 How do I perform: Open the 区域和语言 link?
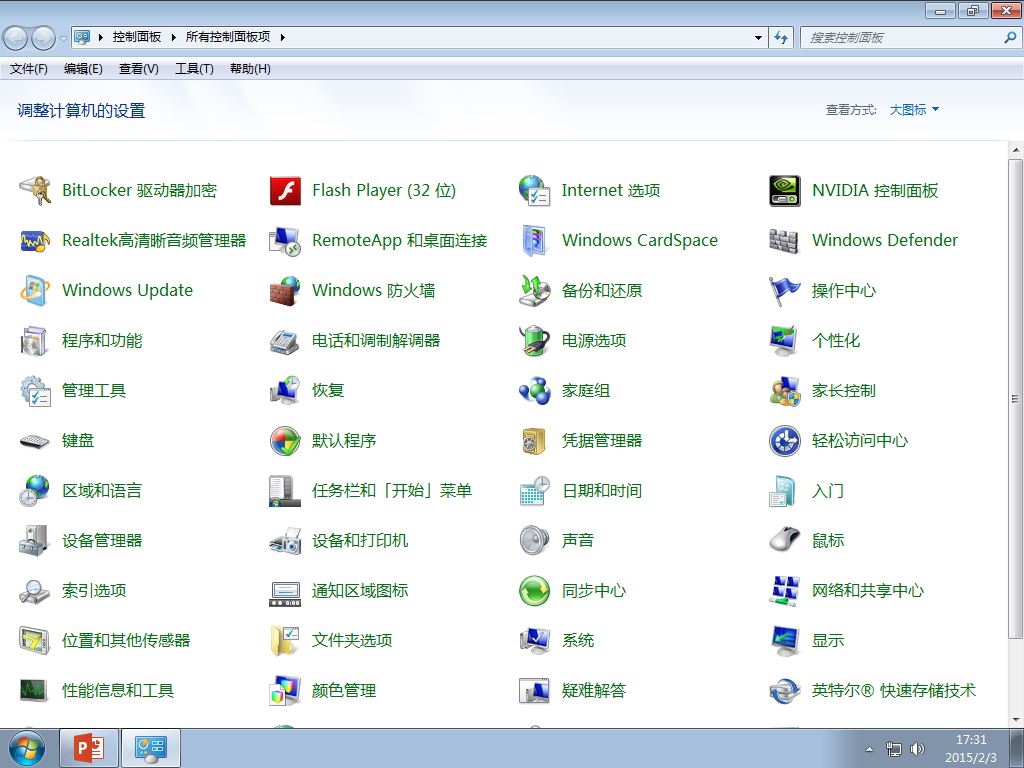tap(102, 490)
